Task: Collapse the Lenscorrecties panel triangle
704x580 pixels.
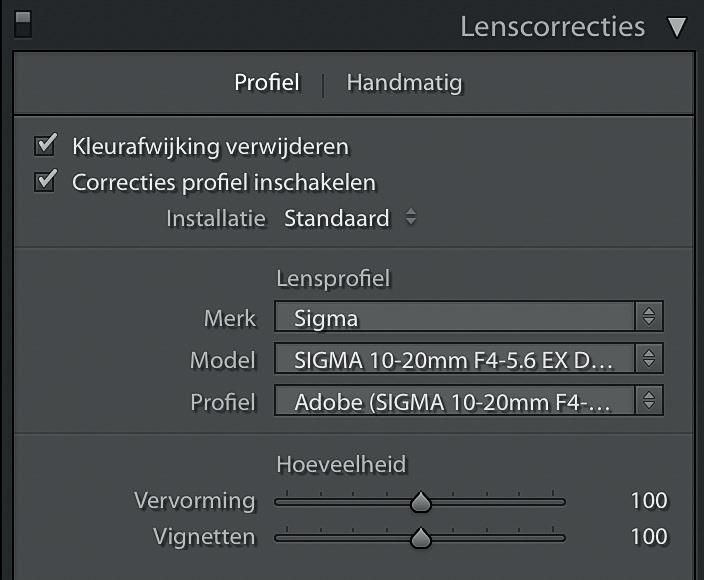Action: click(677, 27)
